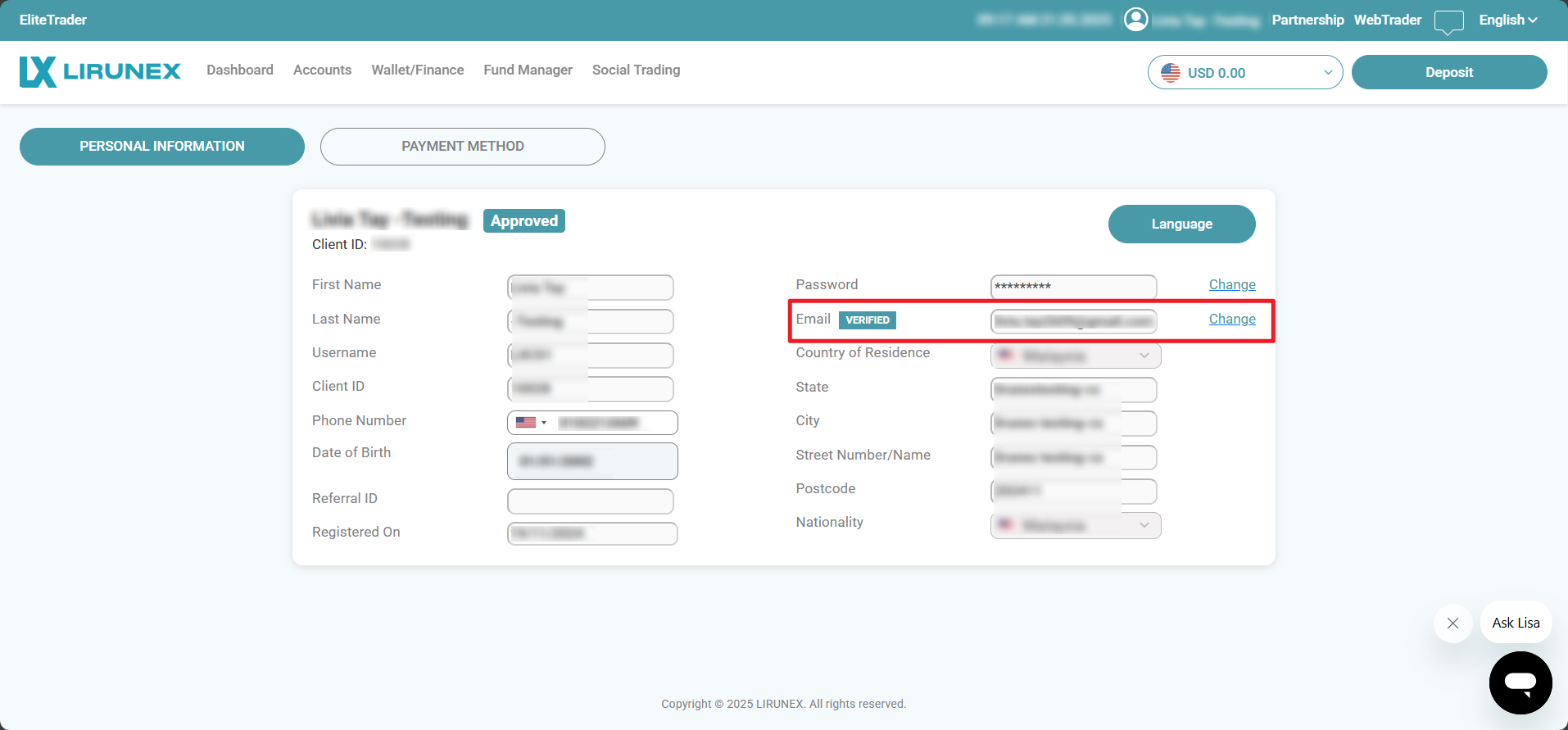Go to the Dashboard menu
The height and width of the screenshot is (730, 1568).
point(240,70)
